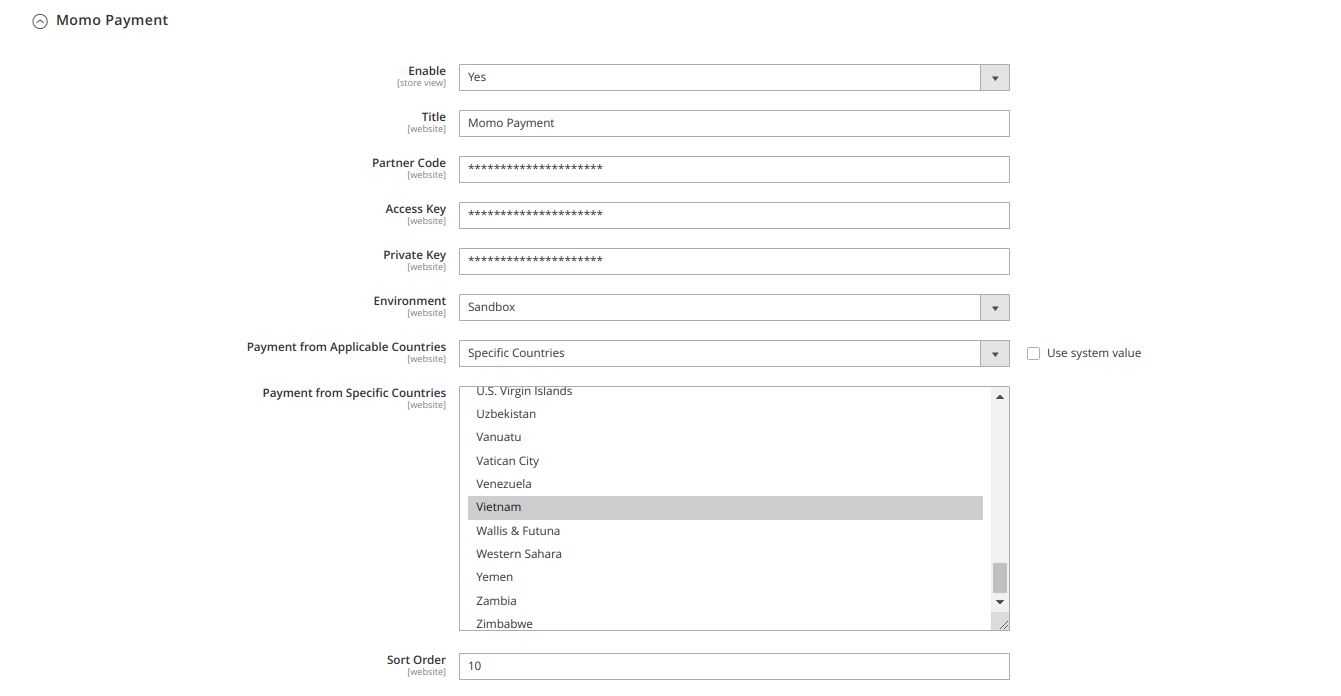Image resolution: width=1341 pixels, height=696 pixels.
Task: Check the Use system value checkbox
Action: point(1034,353)
